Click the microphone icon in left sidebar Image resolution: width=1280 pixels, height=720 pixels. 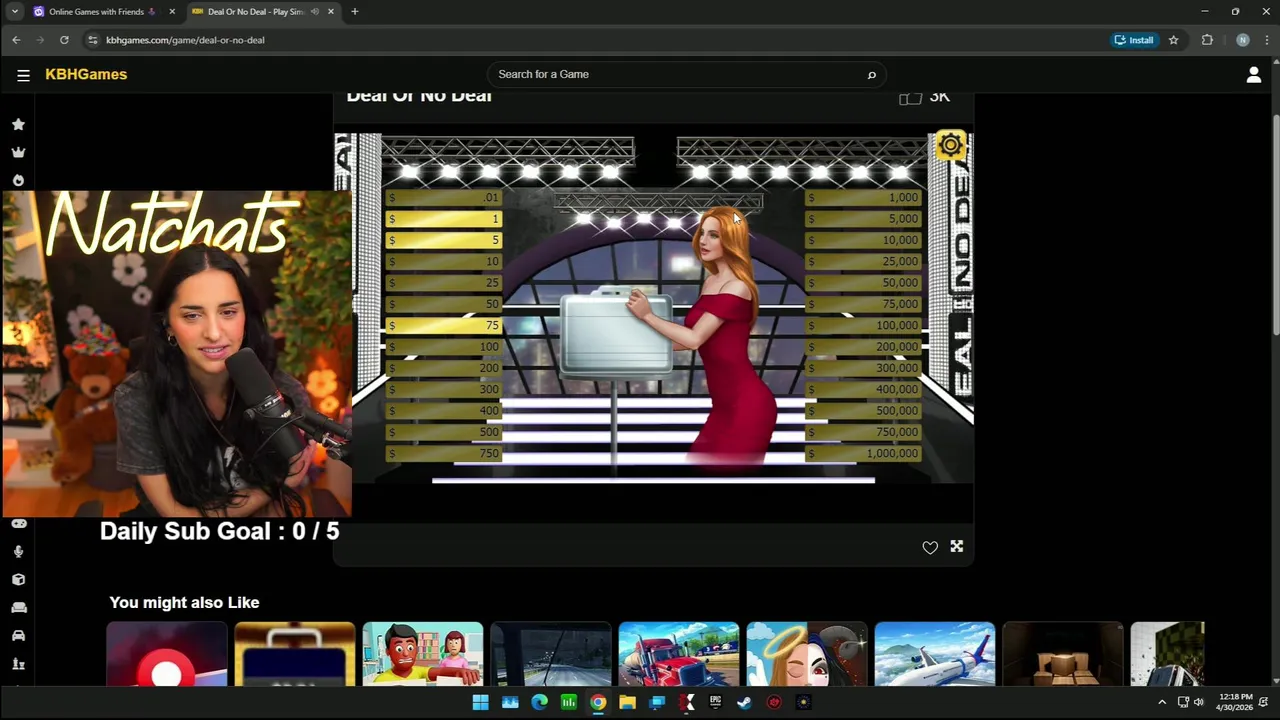coord(18,551)
